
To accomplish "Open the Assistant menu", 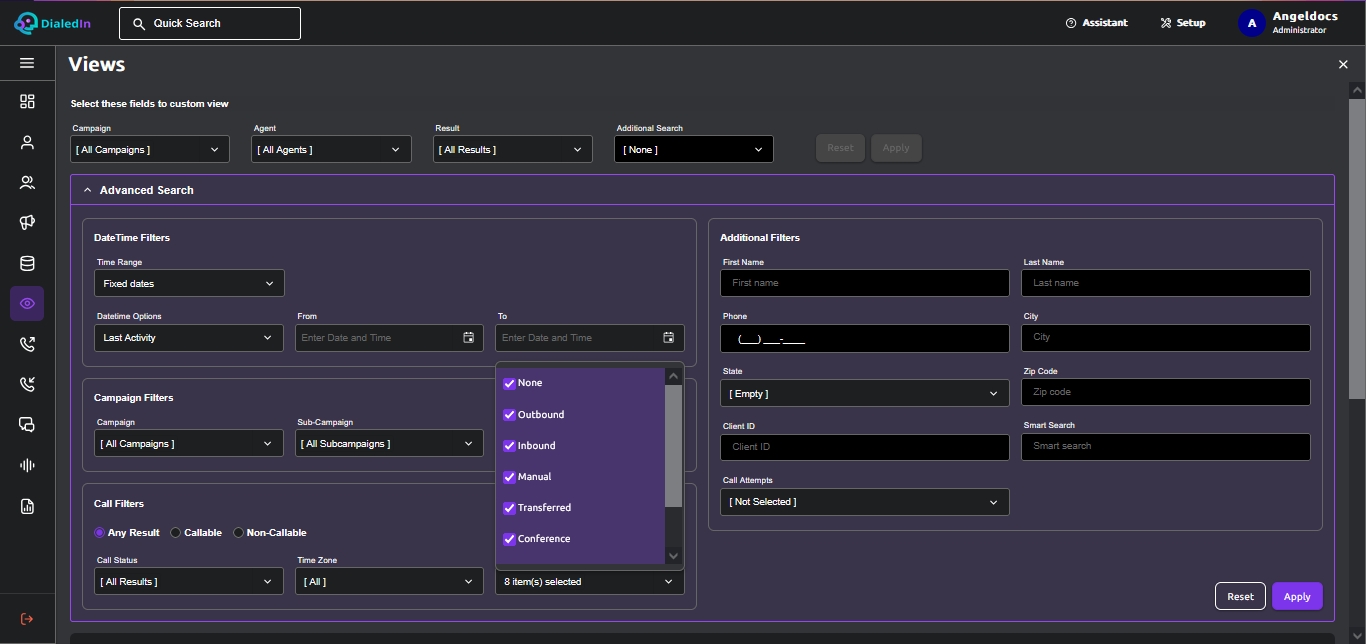I will coord(1097,23).
